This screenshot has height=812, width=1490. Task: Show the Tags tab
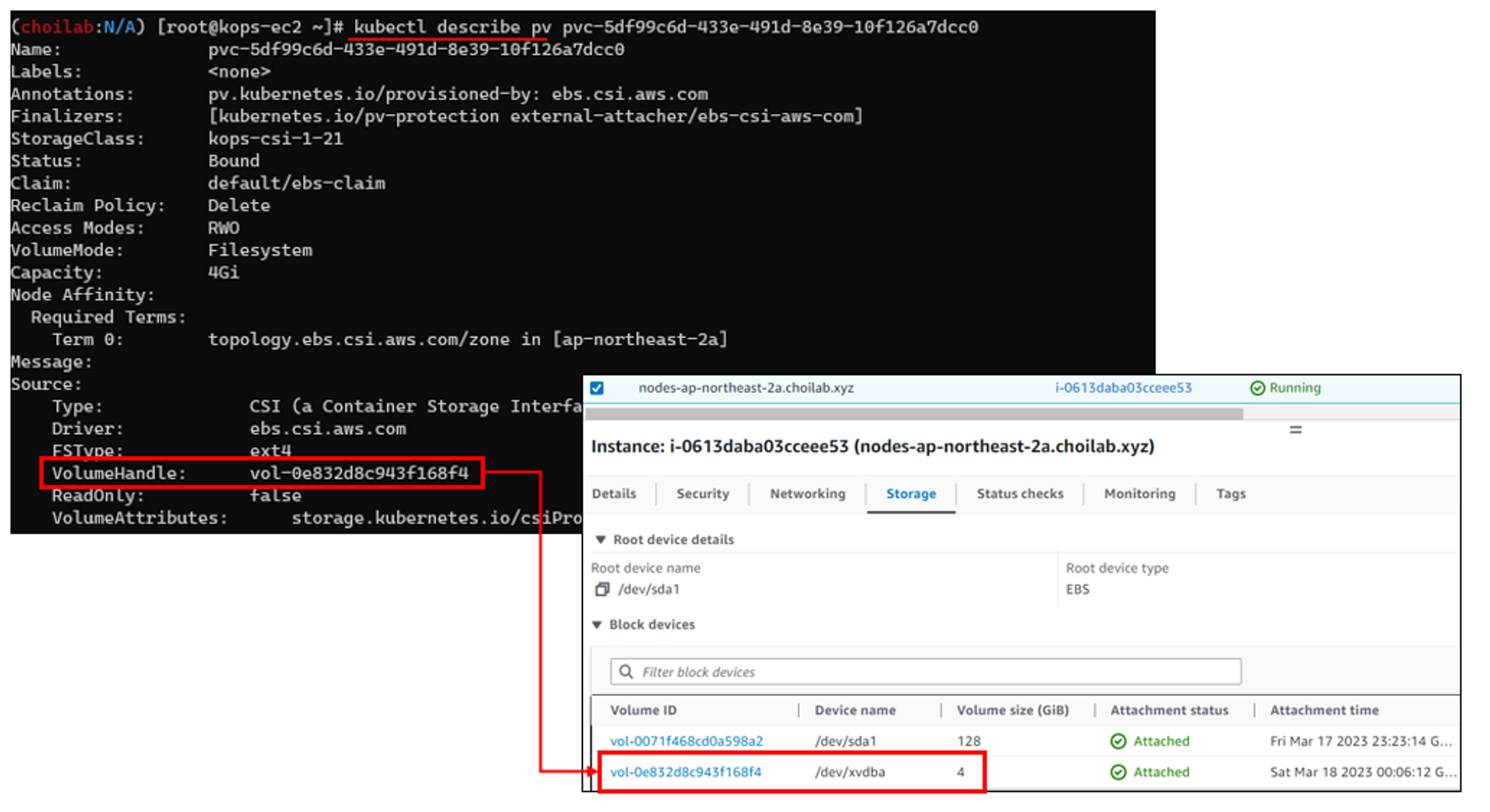pos(1231,494)
